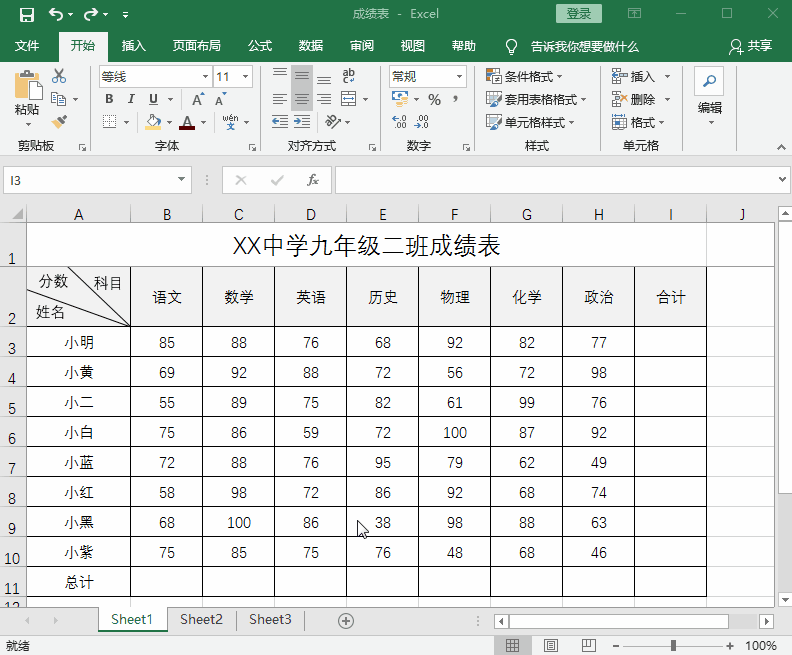Viewport: 792px width, 655px height.
Task: Open the font name 等线 dropdown
Action: coord(205,77)
